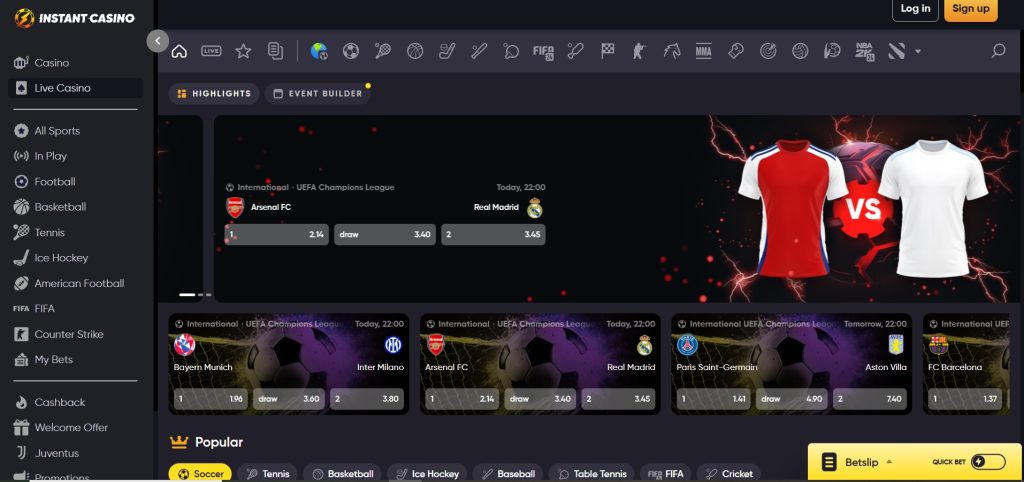Screen dimensions: 1024x482
Task: Open favorites star icon
Action: 243,51
